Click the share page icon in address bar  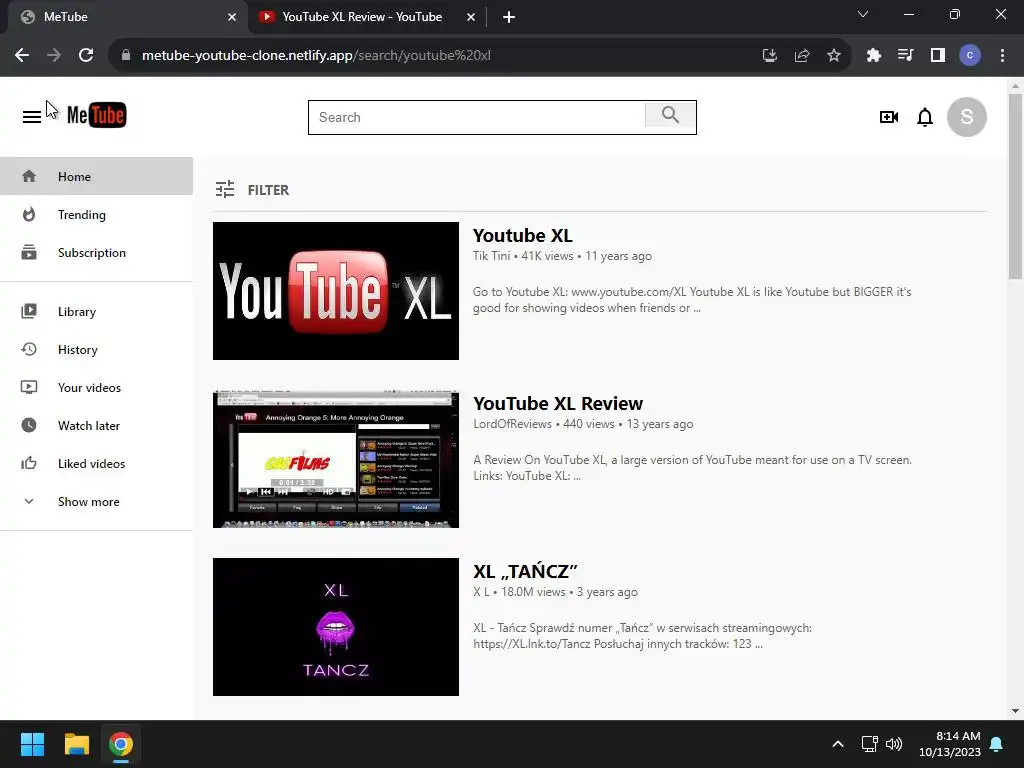tap(802, 56)
